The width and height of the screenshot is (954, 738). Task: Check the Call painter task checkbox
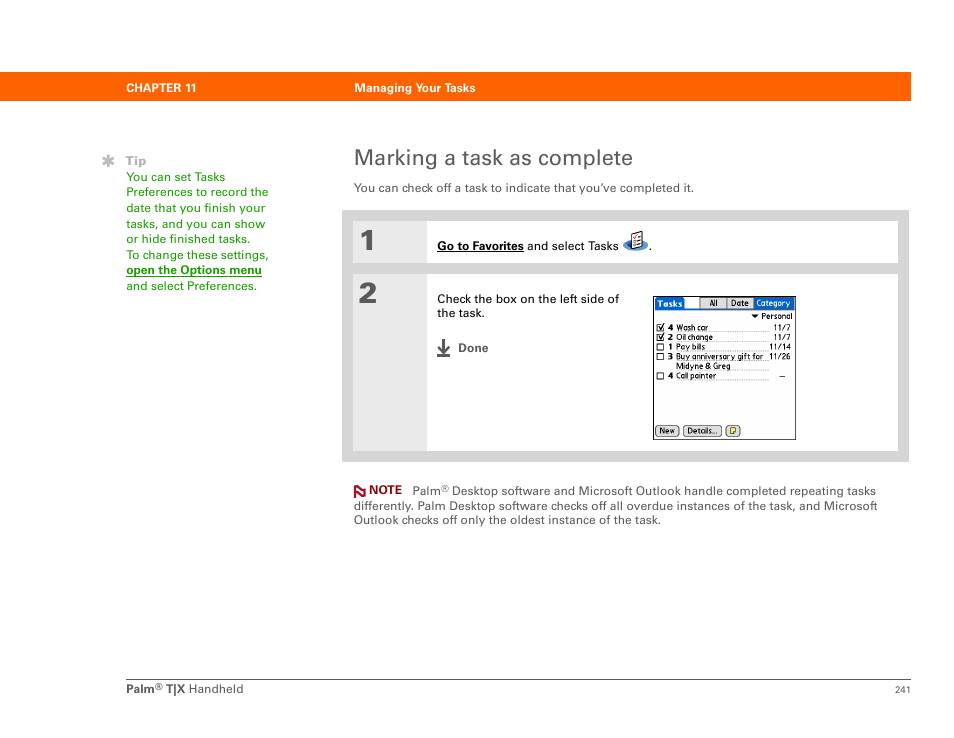point(660,376)
